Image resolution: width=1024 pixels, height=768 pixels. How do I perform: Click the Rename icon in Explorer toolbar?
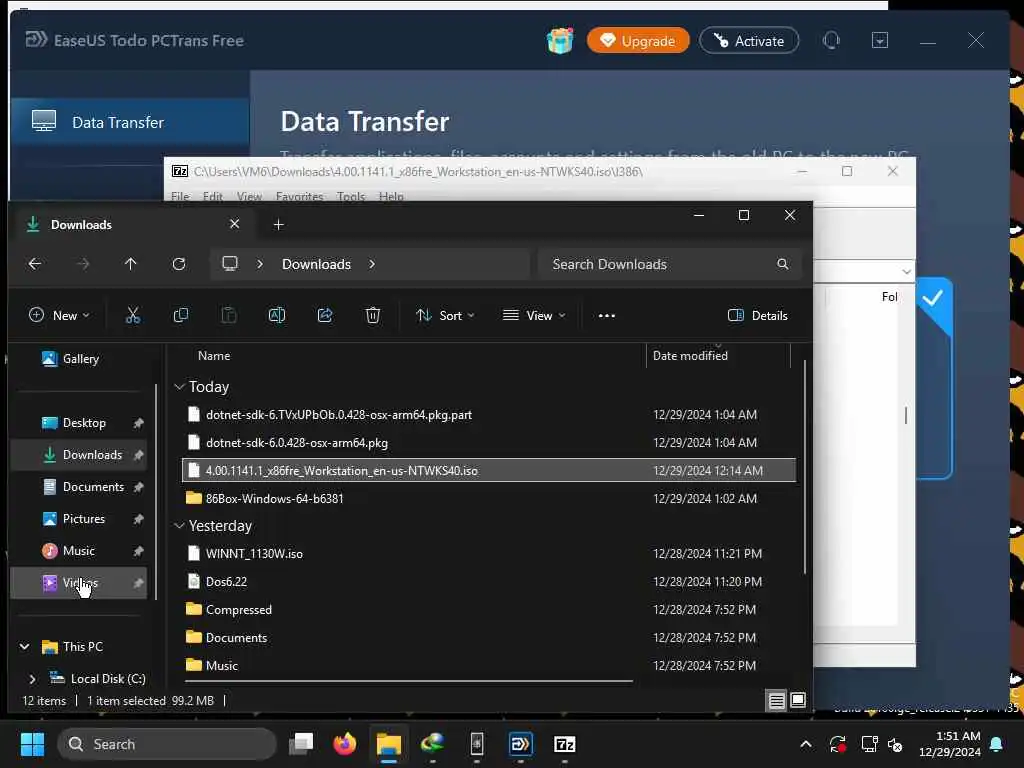click(277, 316)
